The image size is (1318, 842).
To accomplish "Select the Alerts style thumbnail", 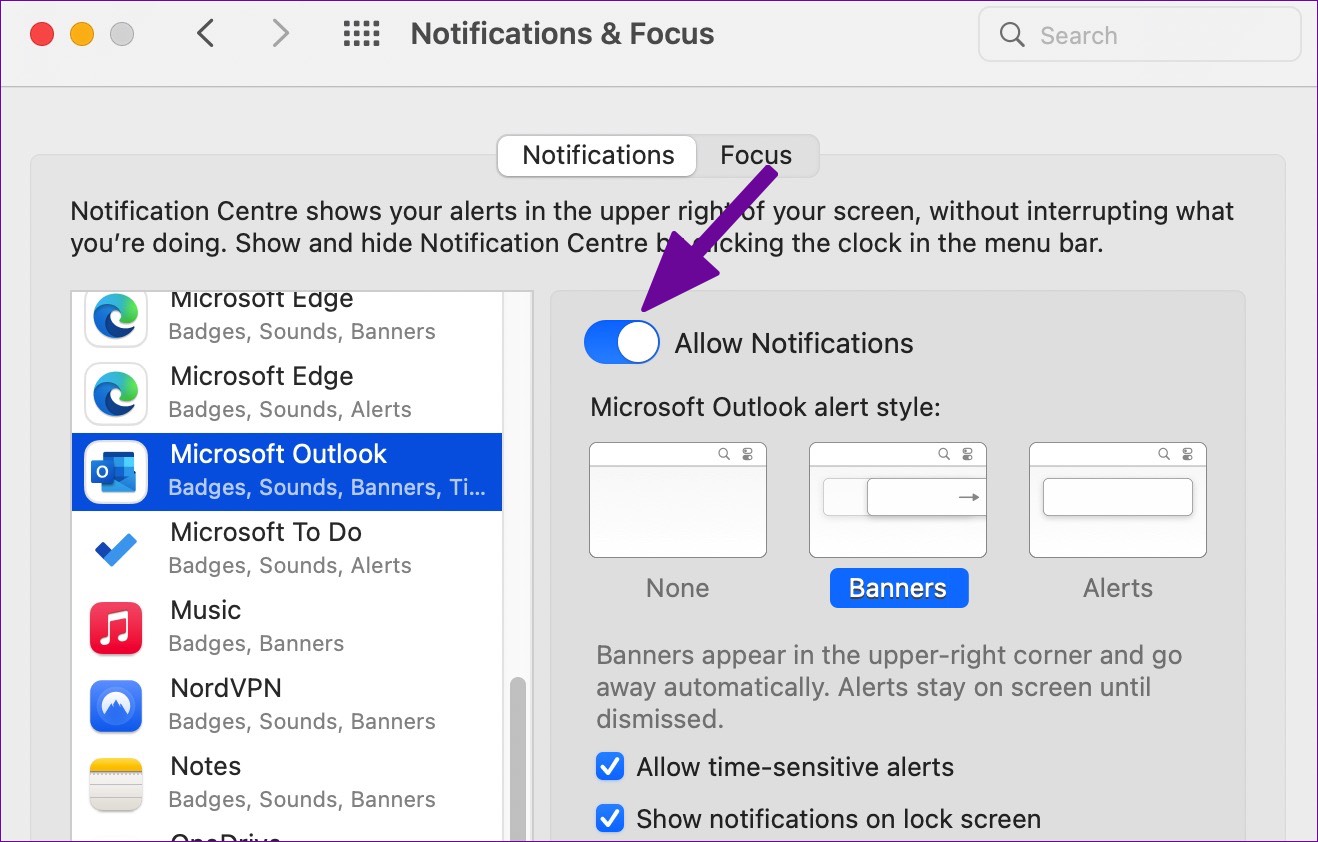I will pos(1117,500).
